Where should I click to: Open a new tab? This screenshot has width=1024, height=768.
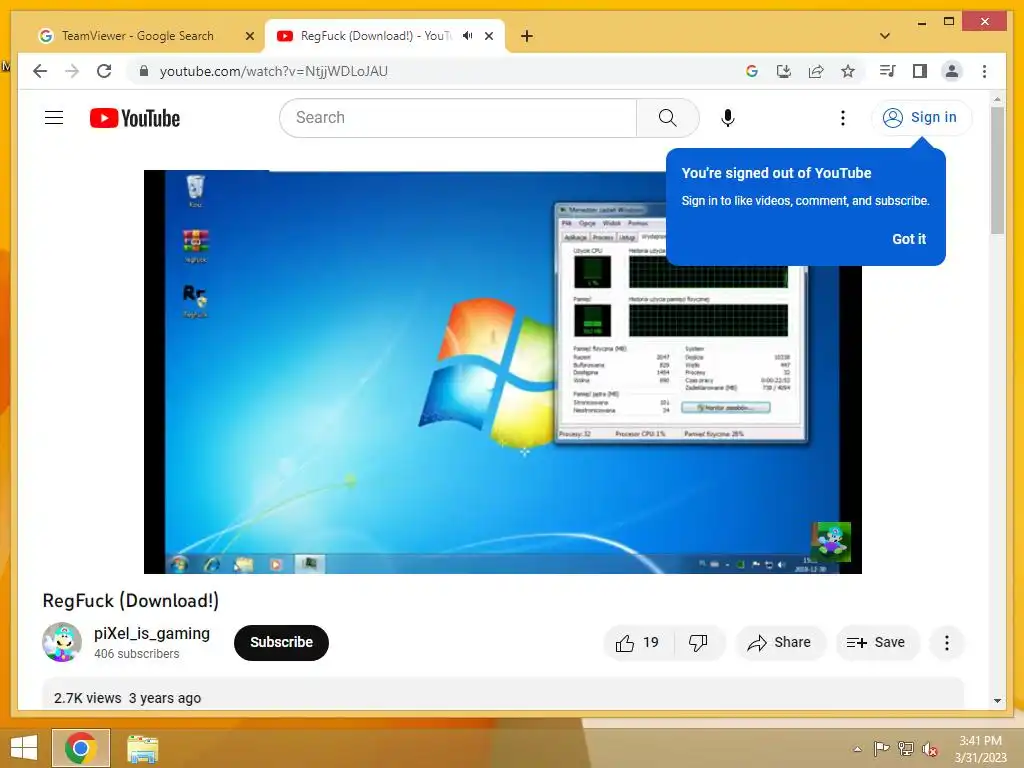click(x=527, y=36)
